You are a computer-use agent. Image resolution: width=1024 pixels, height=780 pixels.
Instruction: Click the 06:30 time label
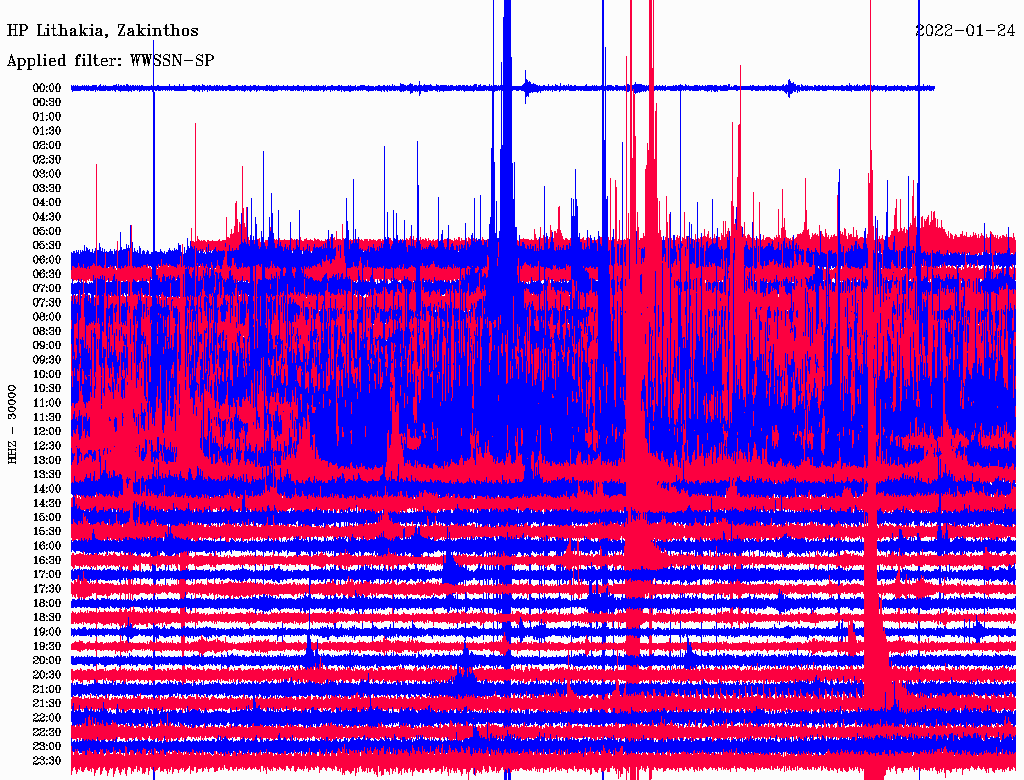(x=47, y=274)
